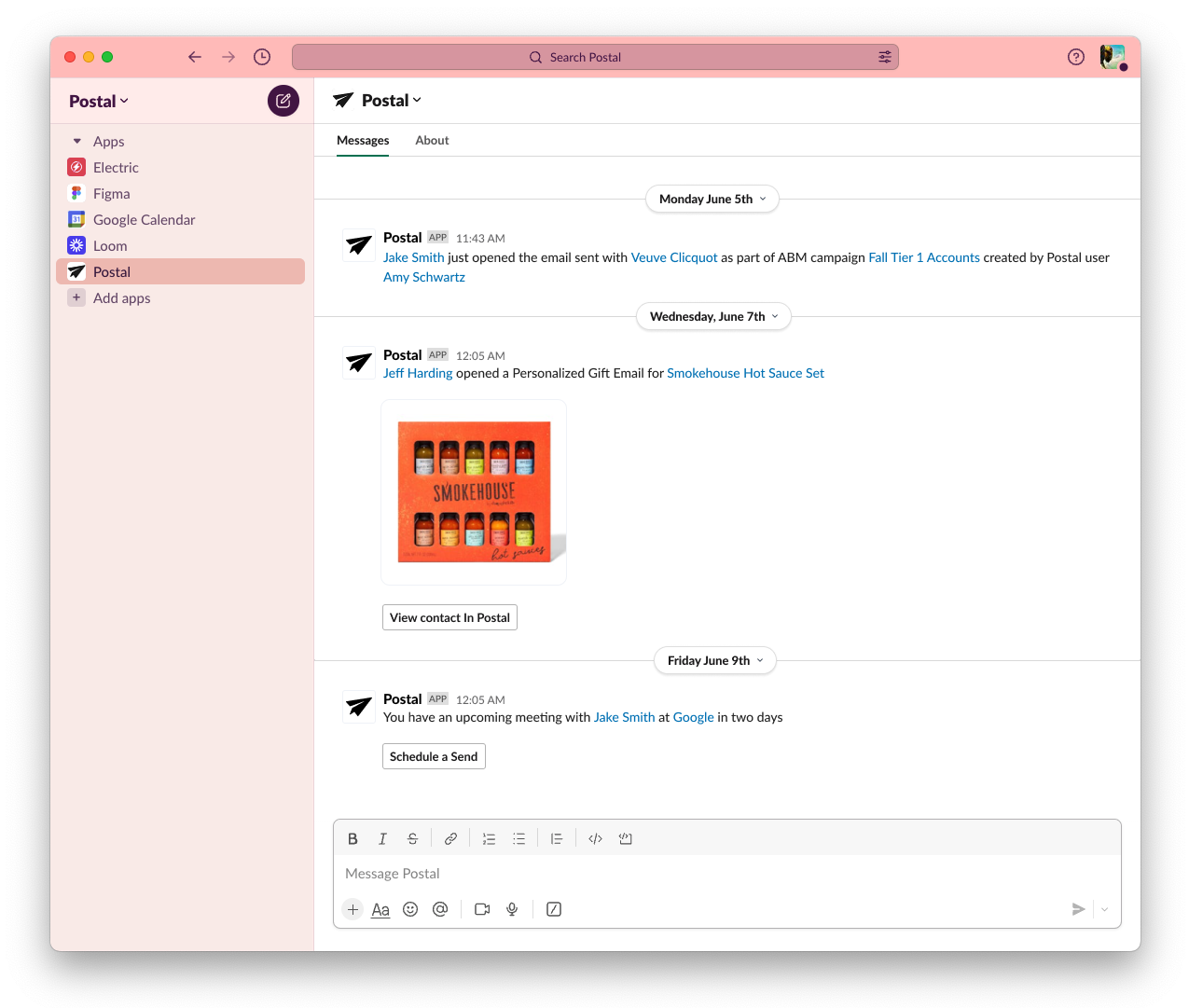Click the Schedule a Send button
The height and width of the screenshot is (1008, 1189).
click(434, 756)
